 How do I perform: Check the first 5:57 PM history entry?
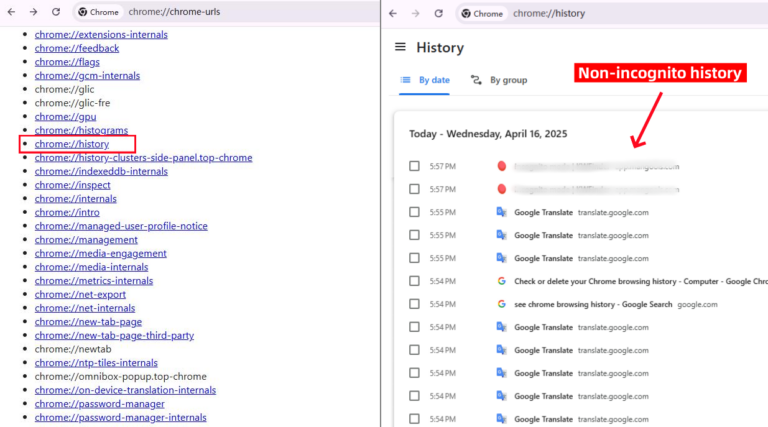pos(414,166)
